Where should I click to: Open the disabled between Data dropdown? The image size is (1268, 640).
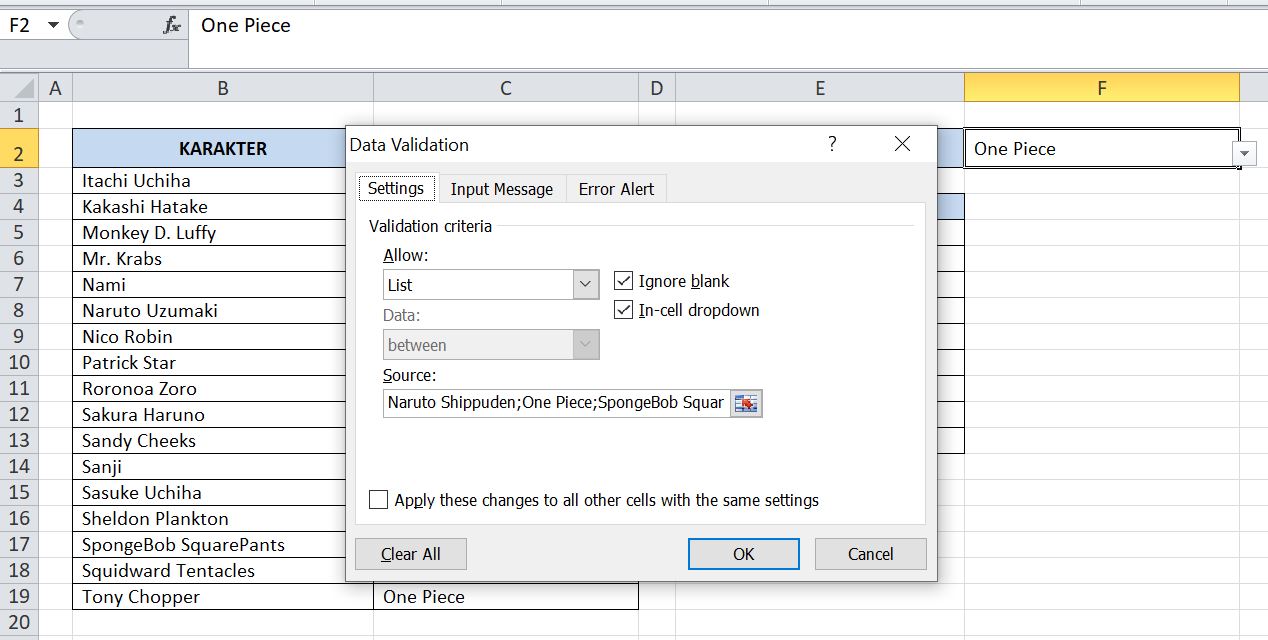point(585,344)
